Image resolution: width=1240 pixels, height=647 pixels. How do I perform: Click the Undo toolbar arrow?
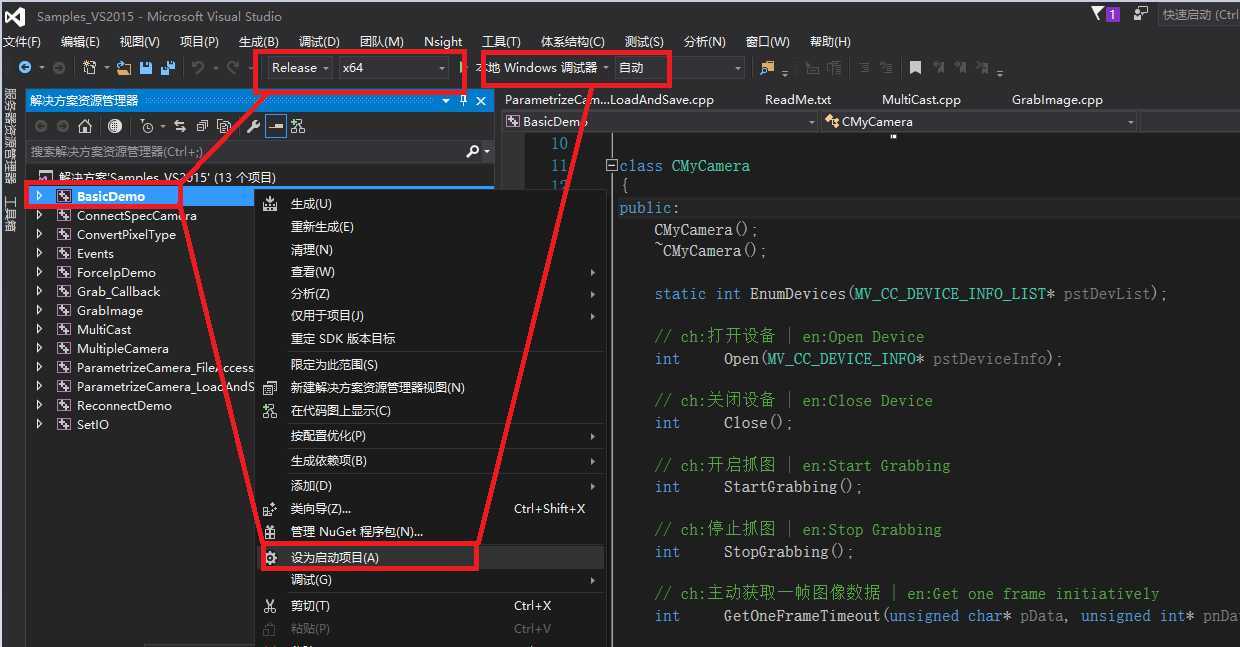tap(198, 68)
